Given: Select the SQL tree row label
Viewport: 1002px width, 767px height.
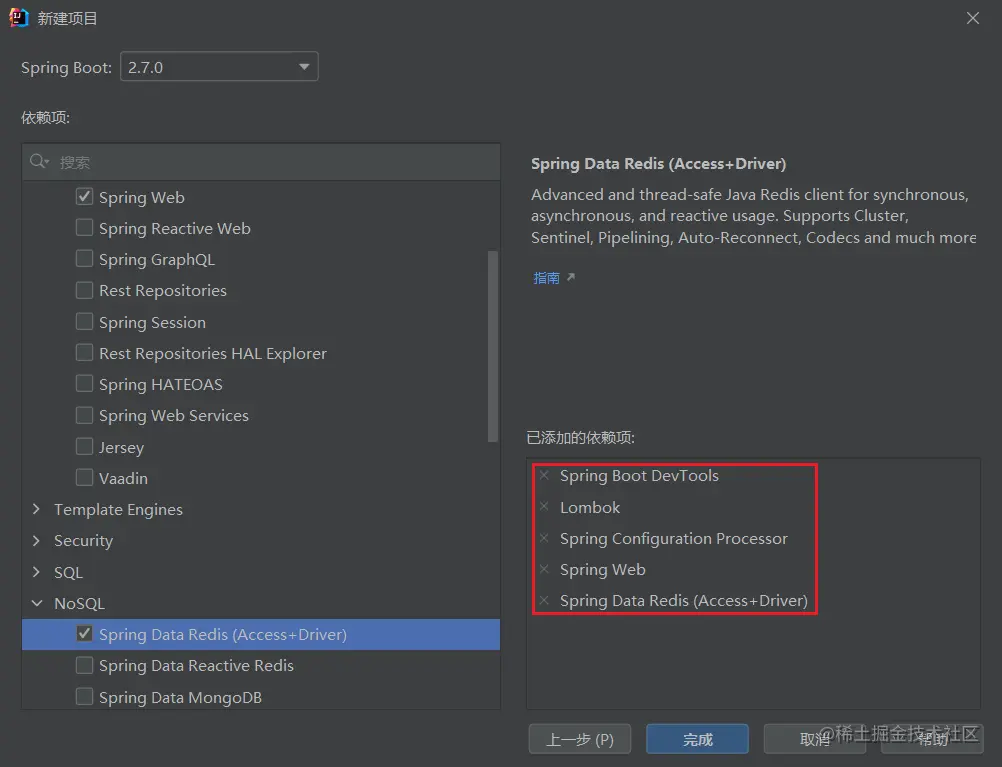Looking at the screenshot, I should coord(68,572).
